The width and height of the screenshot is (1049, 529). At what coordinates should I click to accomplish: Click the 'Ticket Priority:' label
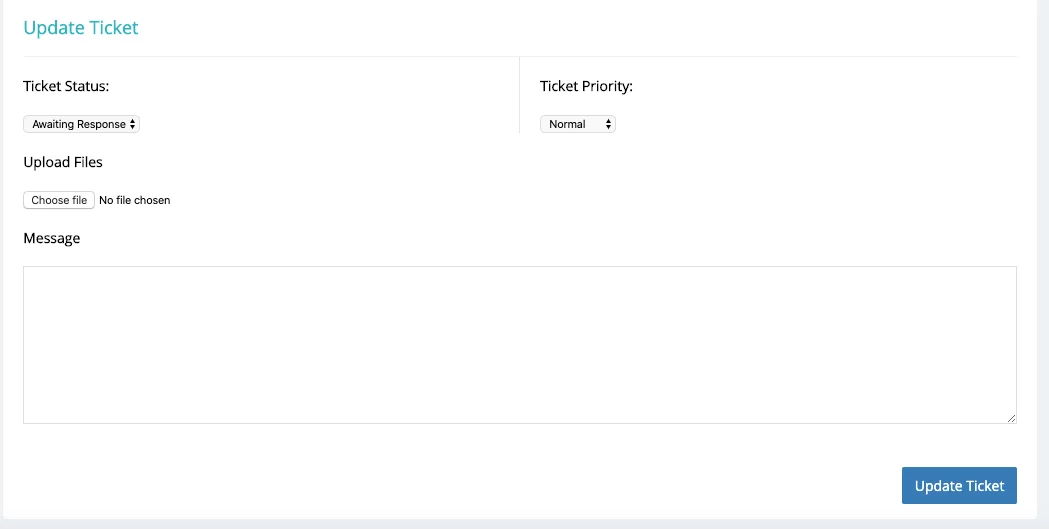click(586, 86)
